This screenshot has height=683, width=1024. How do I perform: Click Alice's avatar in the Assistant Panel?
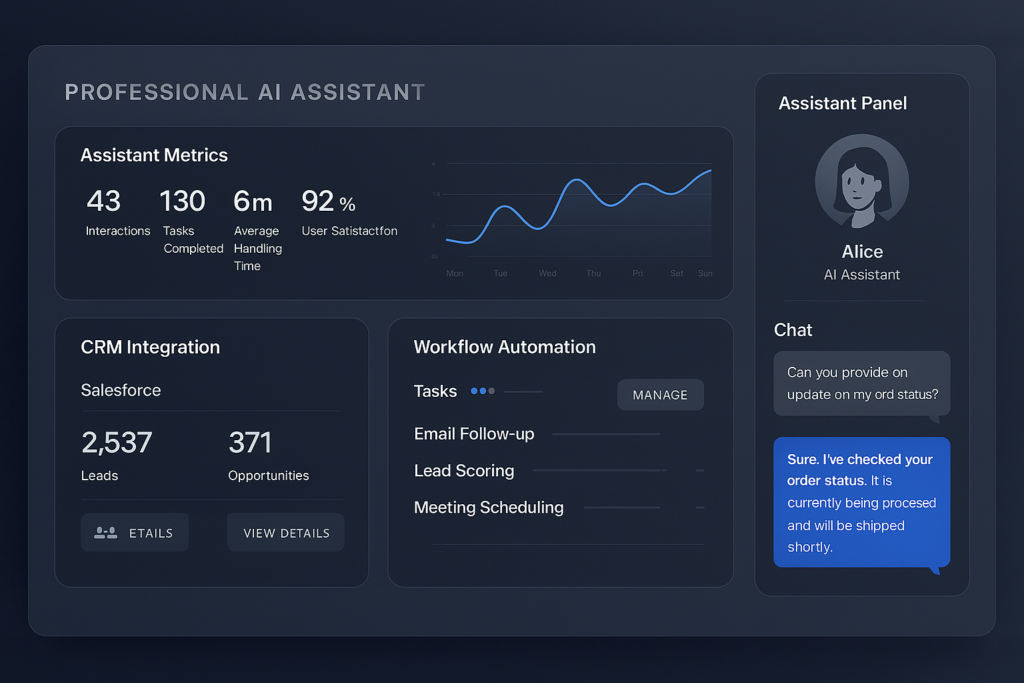click(861, 181)
